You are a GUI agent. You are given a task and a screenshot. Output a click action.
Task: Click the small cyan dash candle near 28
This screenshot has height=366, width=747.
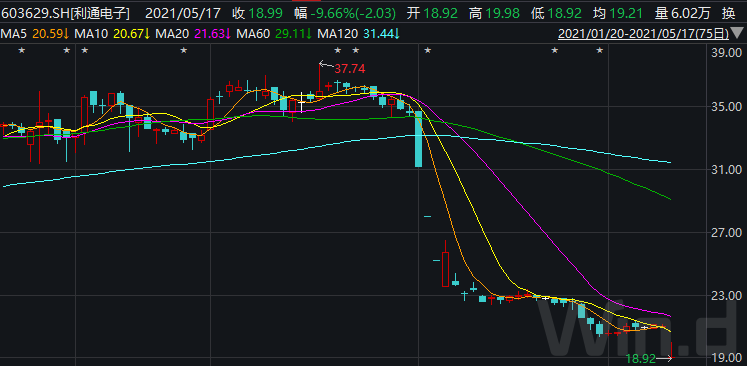coord(427,216)
